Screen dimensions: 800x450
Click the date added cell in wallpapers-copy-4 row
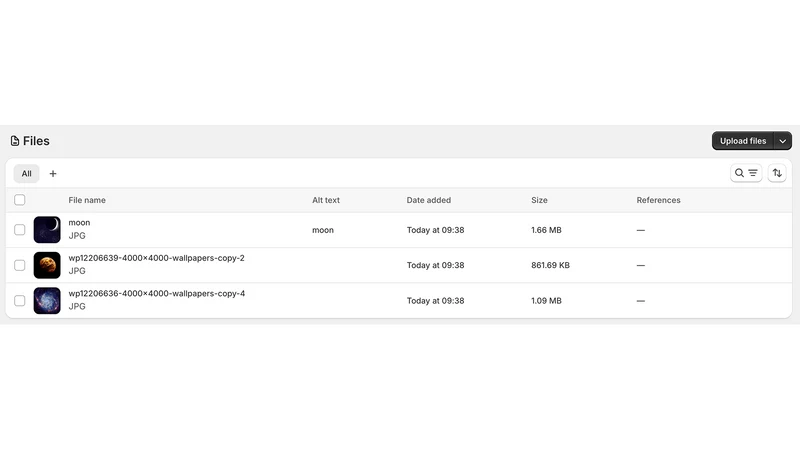tap(435, 301)
